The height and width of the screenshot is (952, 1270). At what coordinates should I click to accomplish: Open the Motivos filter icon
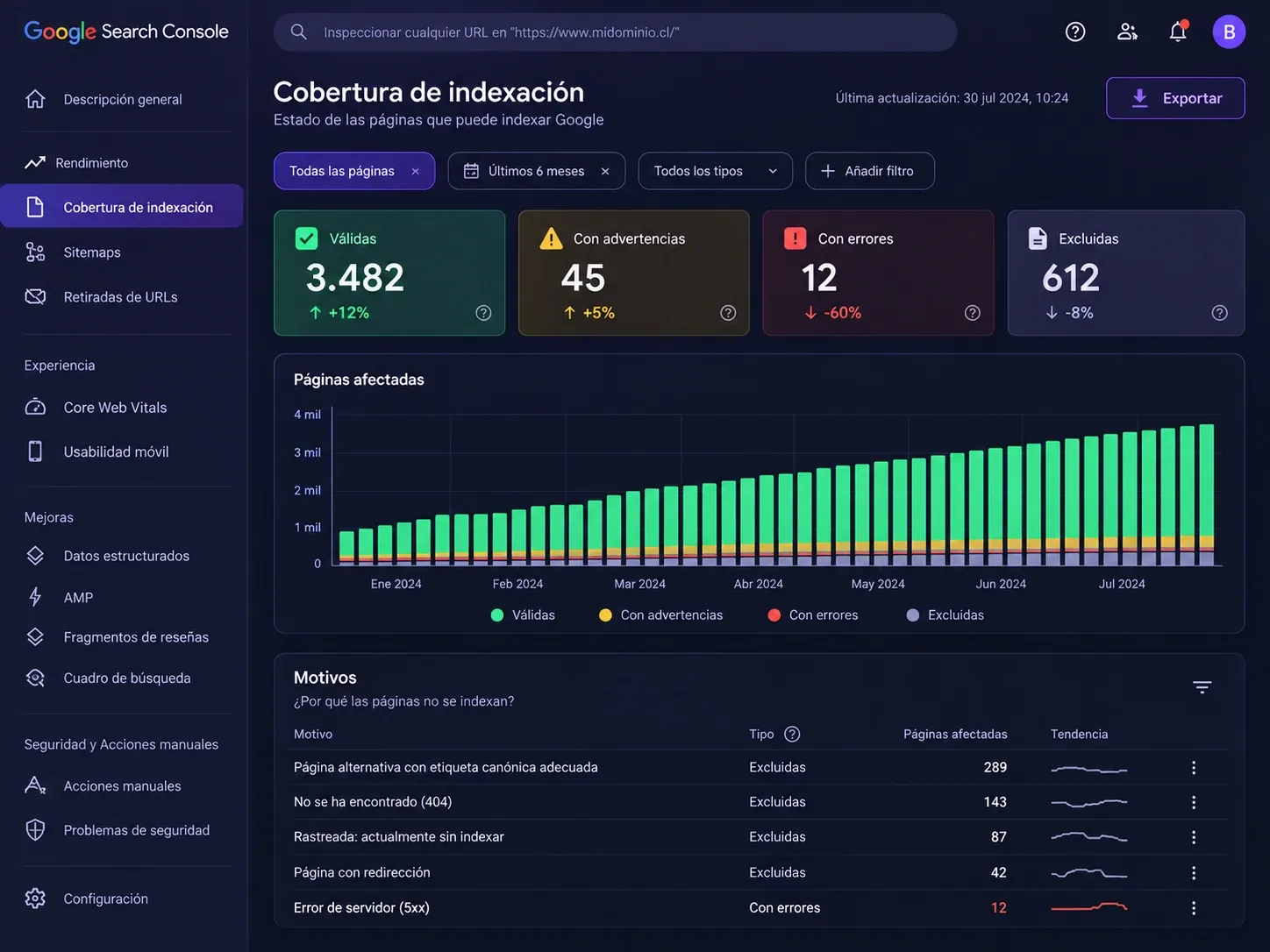tap(1202, 687)
